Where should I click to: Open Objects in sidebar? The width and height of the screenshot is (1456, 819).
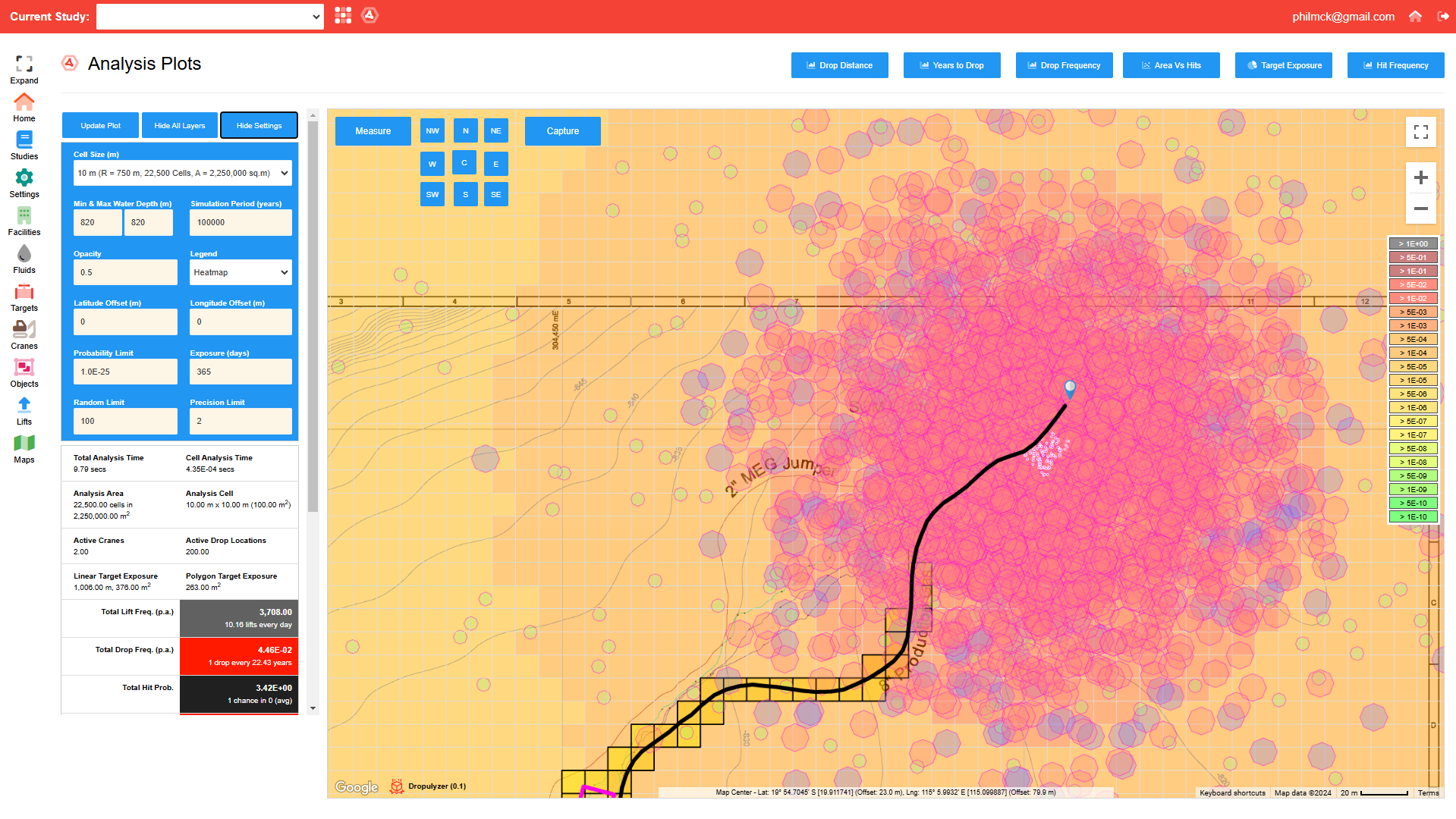click(24, 373)
